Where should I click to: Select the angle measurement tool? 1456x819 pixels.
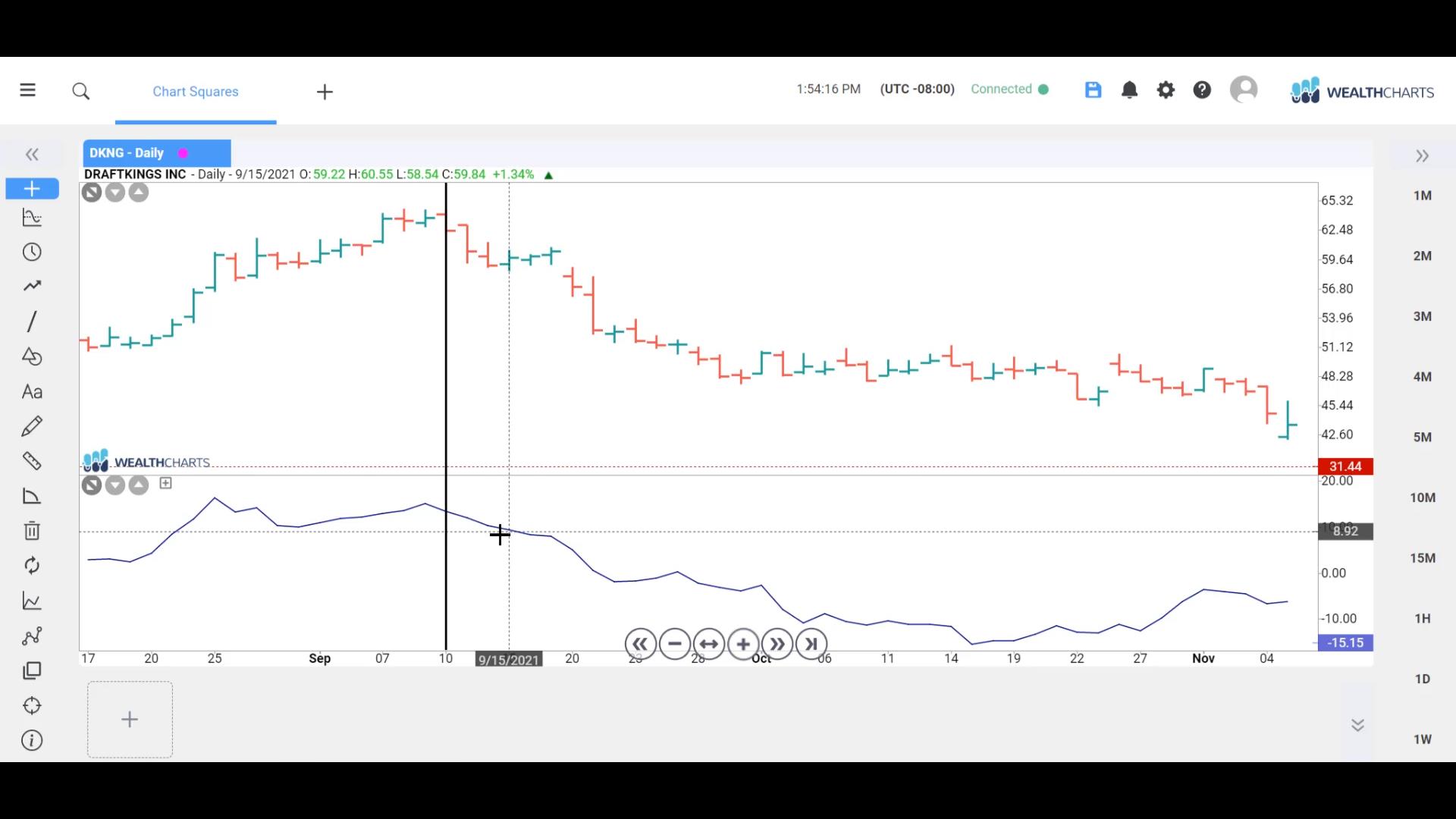(x=32, y=496)
